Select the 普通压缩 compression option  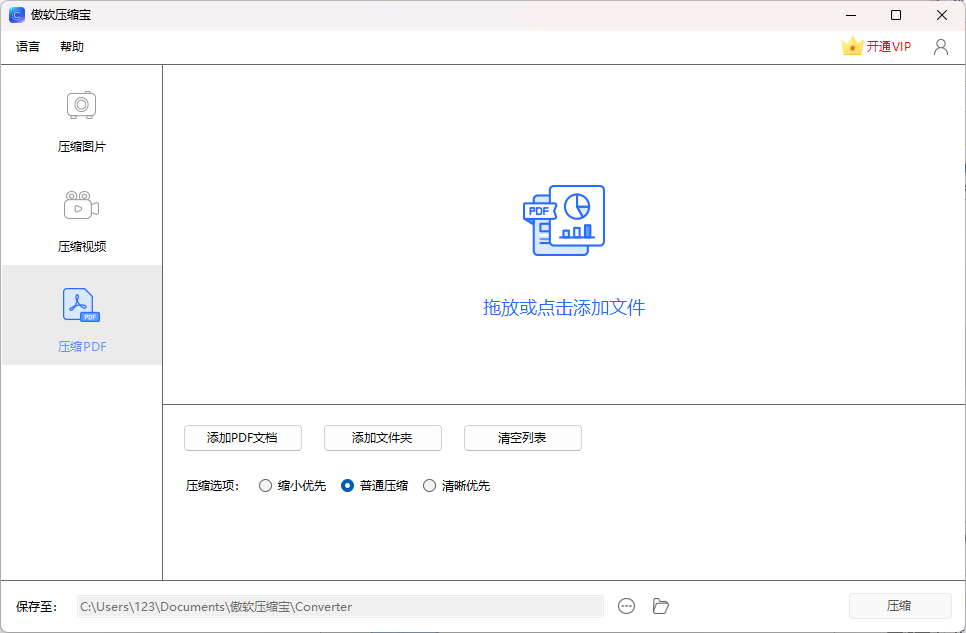pyautogui.click(x=345, y=485)
